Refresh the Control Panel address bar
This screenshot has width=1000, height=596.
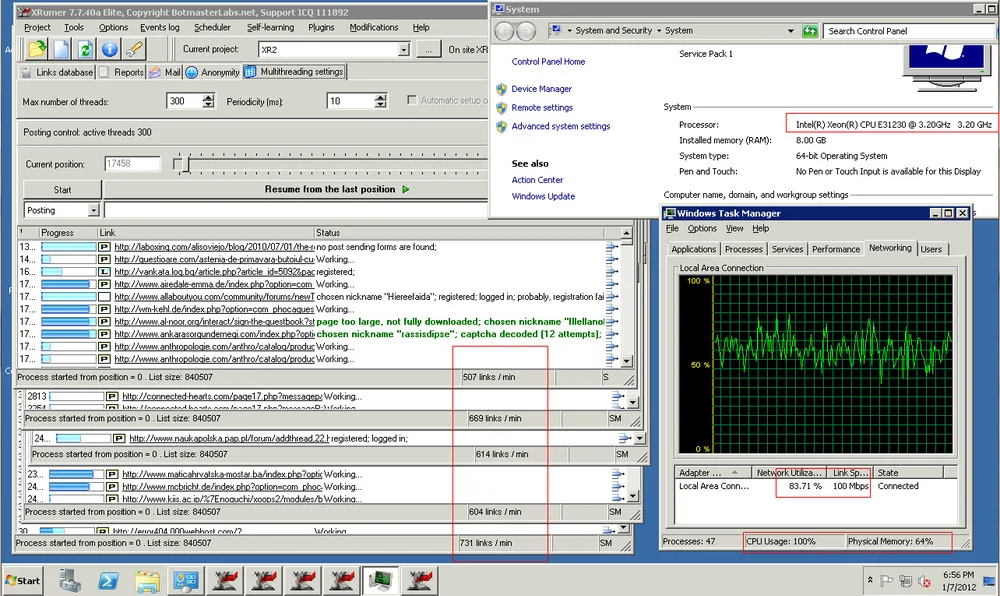[810, 31]
